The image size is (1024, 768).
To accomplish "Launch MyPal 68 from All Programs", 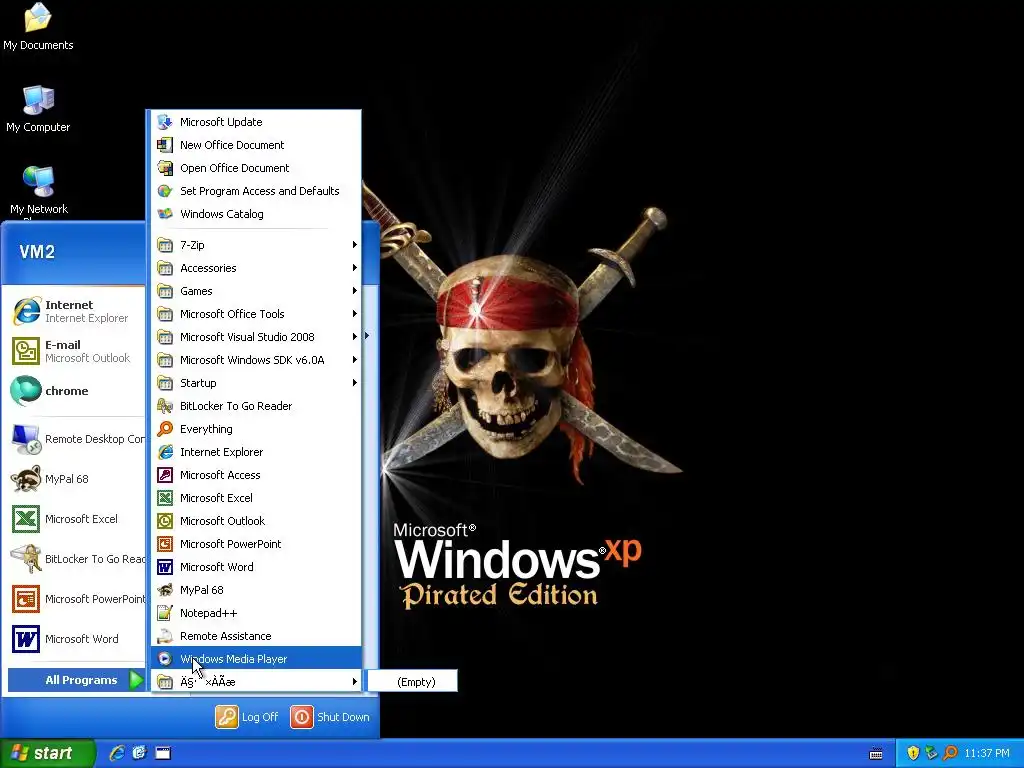I will tap(256, 590).
